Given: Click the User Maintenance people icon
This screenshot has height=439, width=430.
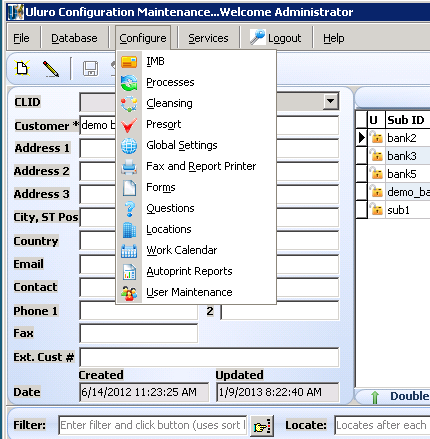Looking at the screenshot, I should click(129, 293).
